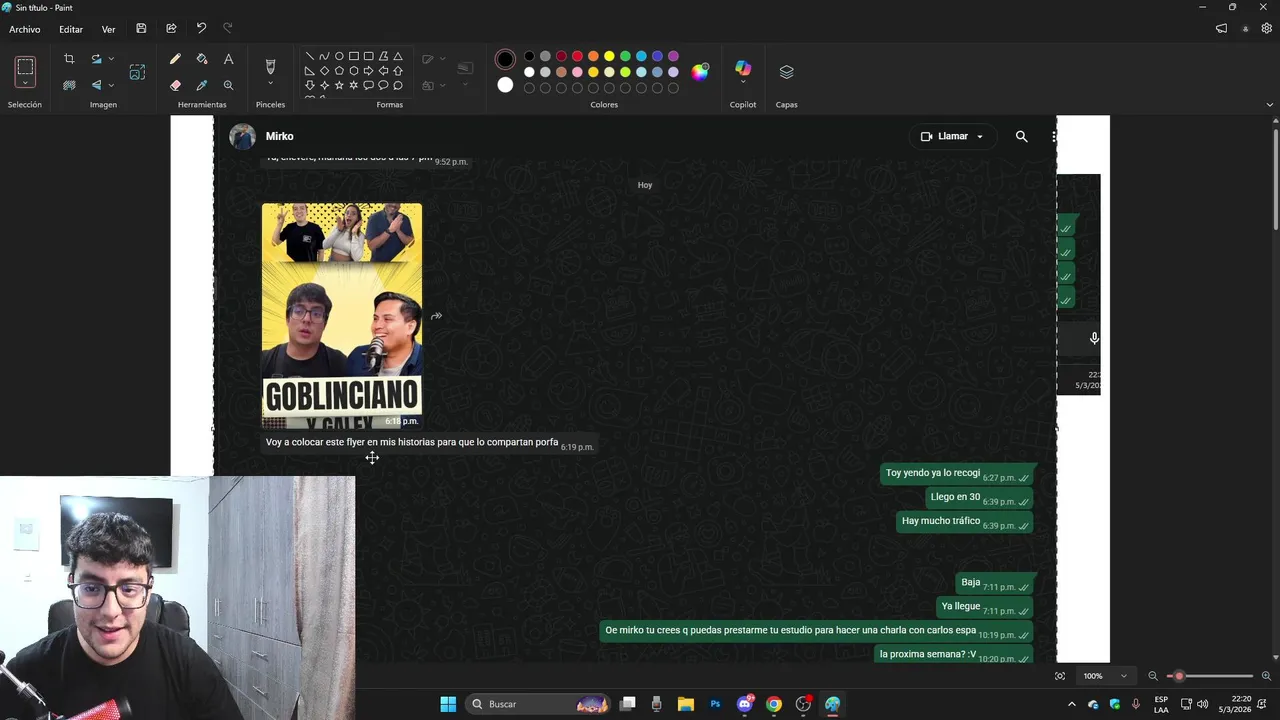The width and height of the screenshot is (1280, 720).
Task: Zoom out with the minus magnifier
Action: point(1153,676)
